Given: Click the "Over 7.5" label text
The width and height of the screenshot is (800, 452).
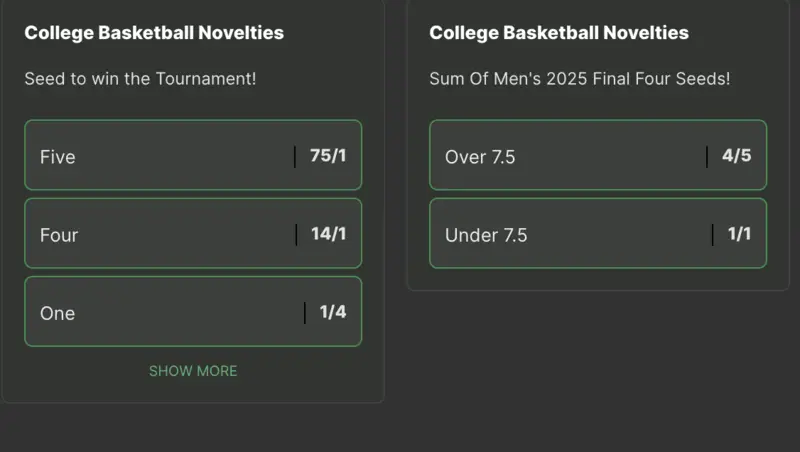Looking at the screenshot, I should [x=480, y=157].
